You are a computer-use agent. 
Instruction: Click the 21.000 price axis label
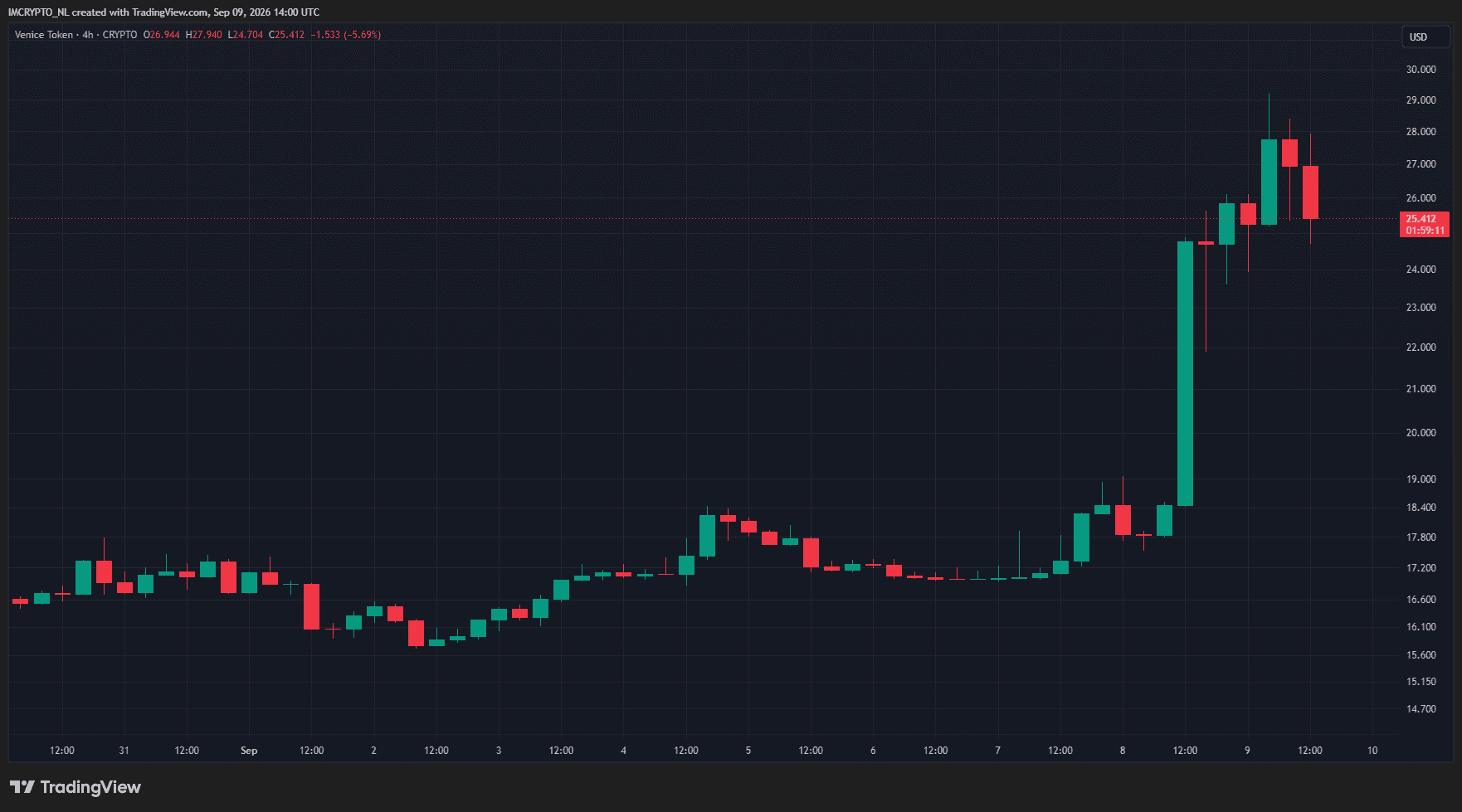(x=1421, y=389)
